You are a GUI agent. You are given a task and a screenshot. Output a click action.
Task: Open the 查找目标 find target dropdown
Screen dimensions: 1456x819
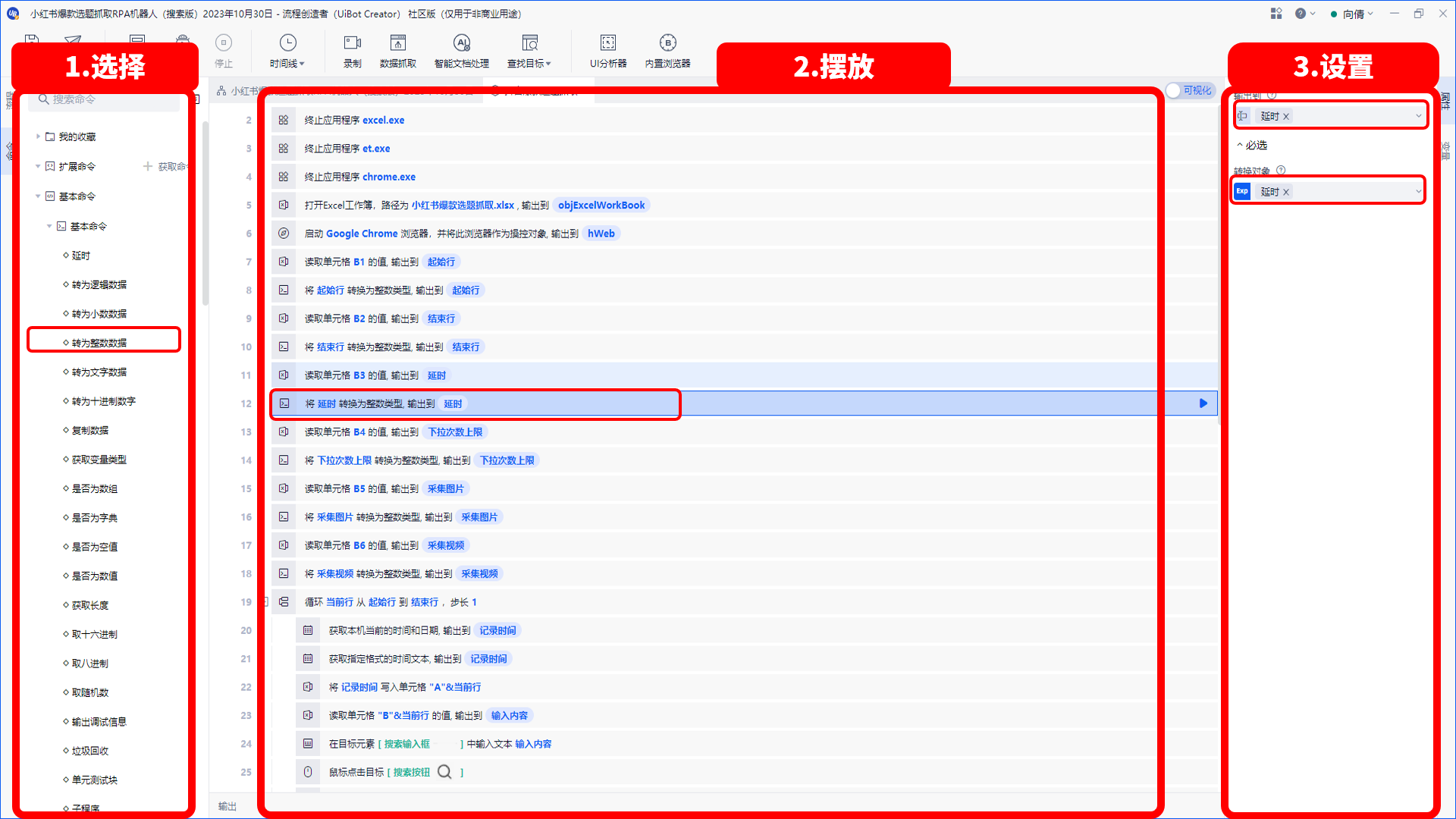529,51
